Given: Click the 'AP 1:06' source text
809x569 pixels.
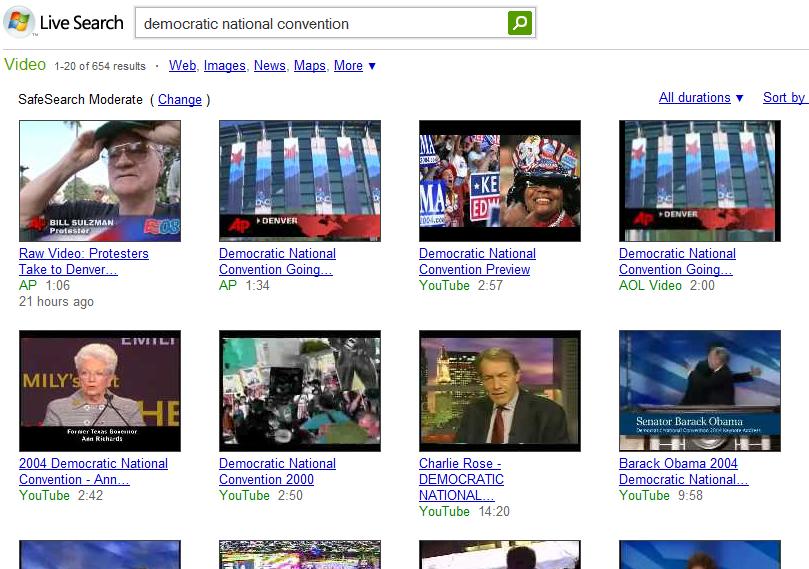Looking at the screenshot, I should pos(44,285).
